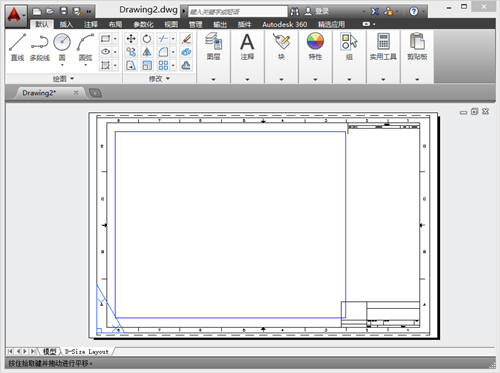Restore the drawing viewport window button
Image resolution: width=500 pixels, height=373 pixels.
[x=474, y=112]
